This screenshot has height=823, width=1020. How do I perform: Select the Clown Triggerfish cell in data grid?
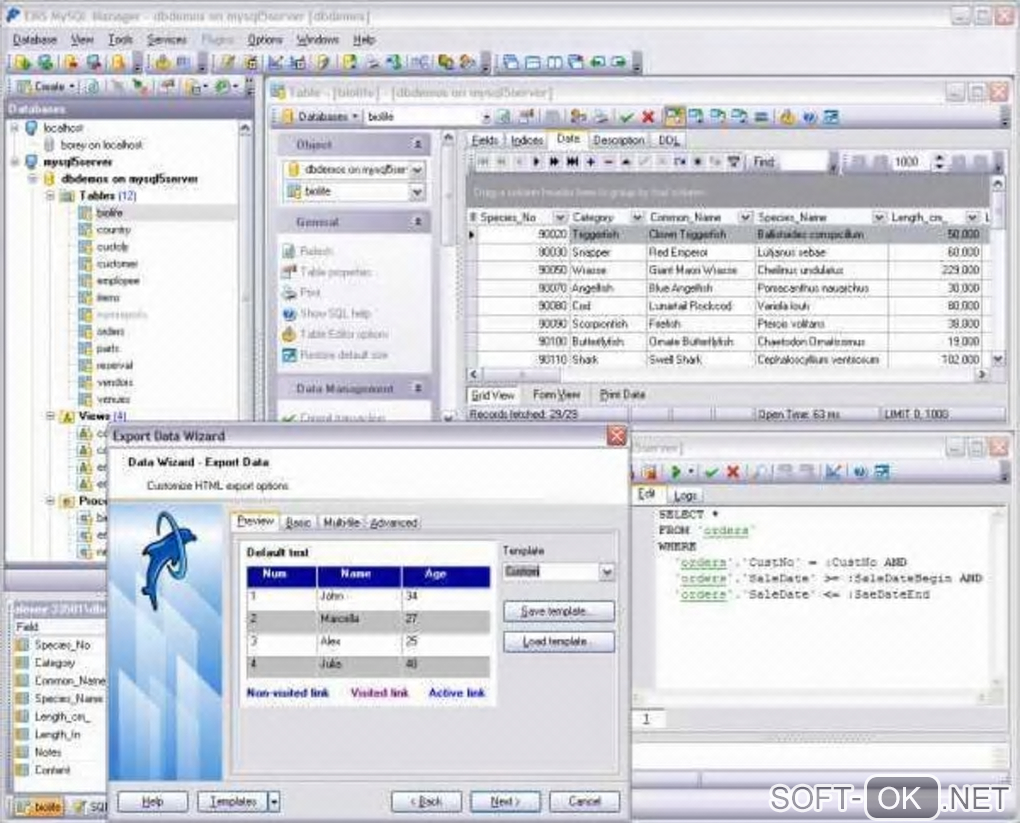pyautogui.click(x=699, y=234)
